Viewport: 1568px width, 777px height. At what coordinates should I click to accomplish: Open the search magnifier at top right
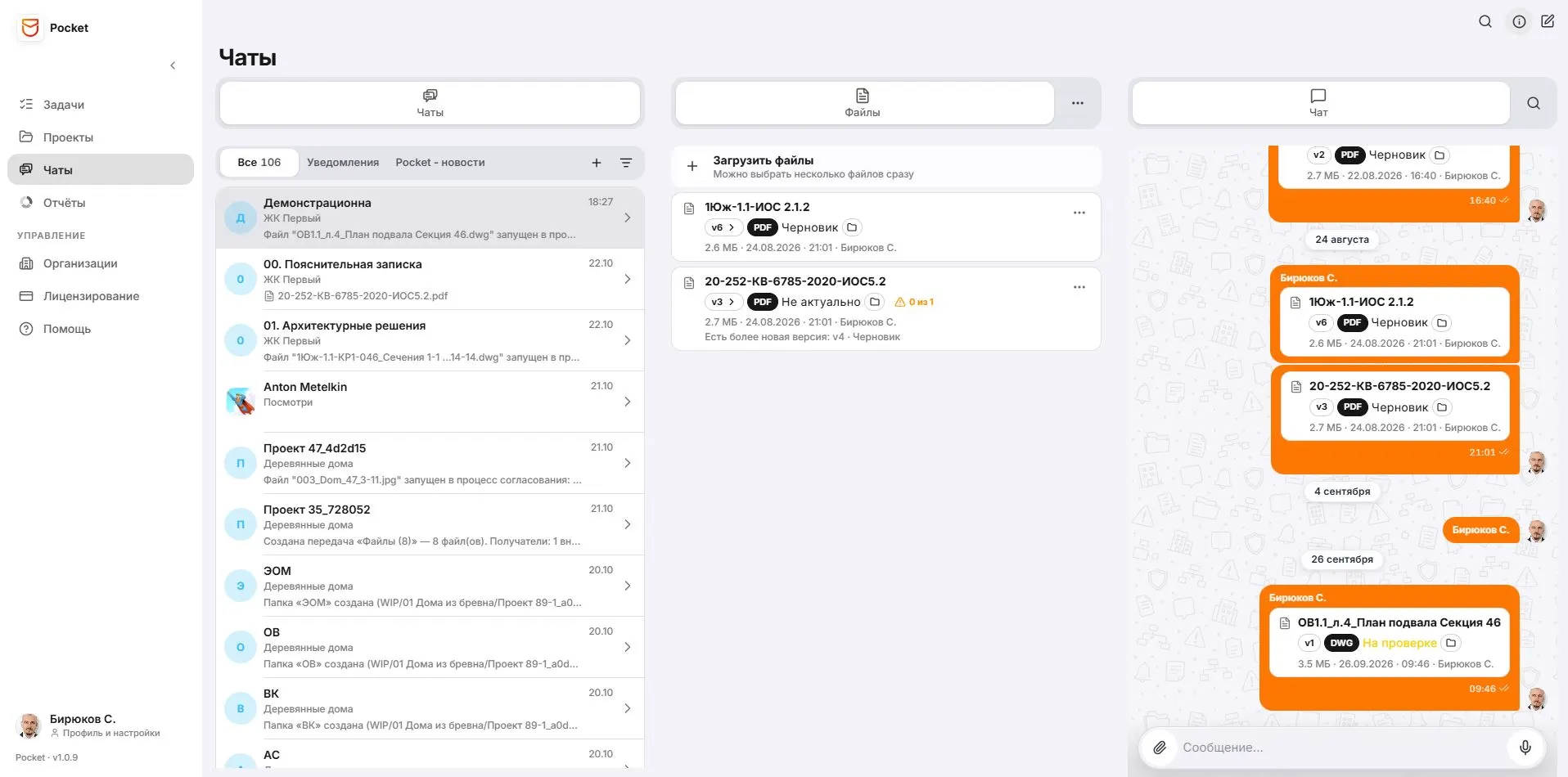[1485, 22]
